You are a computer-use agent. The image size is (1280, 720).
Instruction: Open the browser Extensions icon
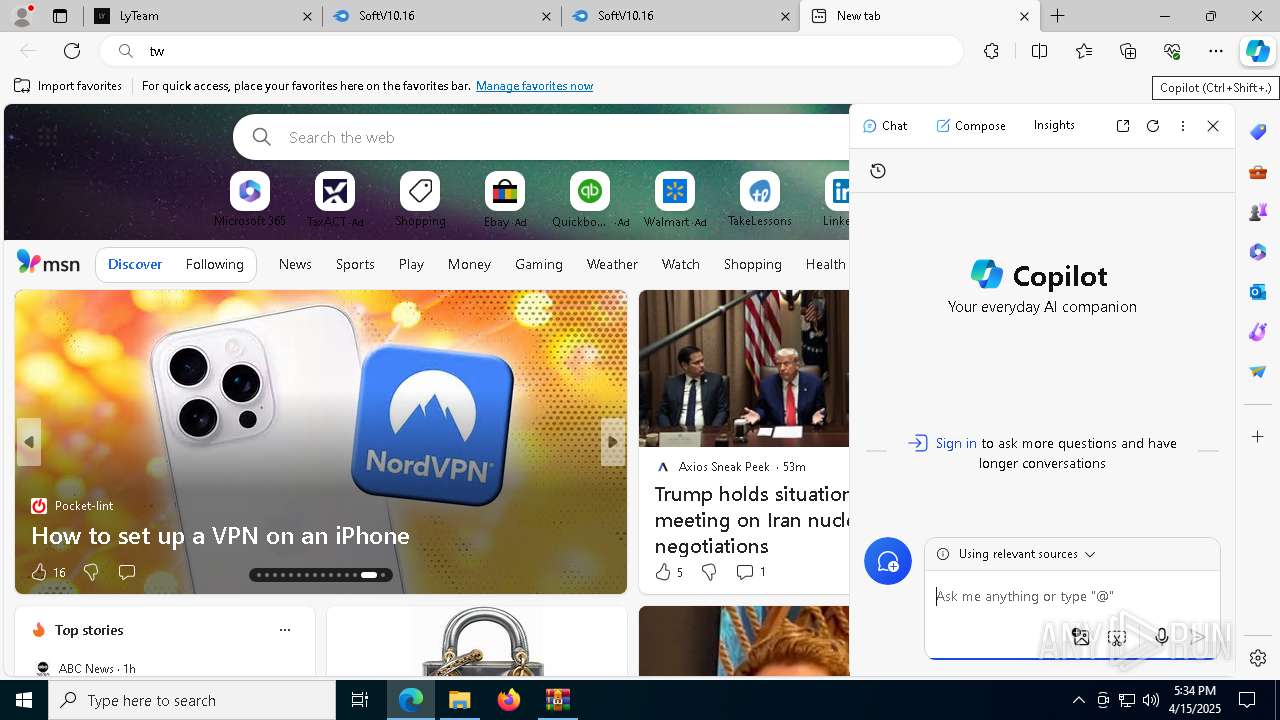pos(991,51)
